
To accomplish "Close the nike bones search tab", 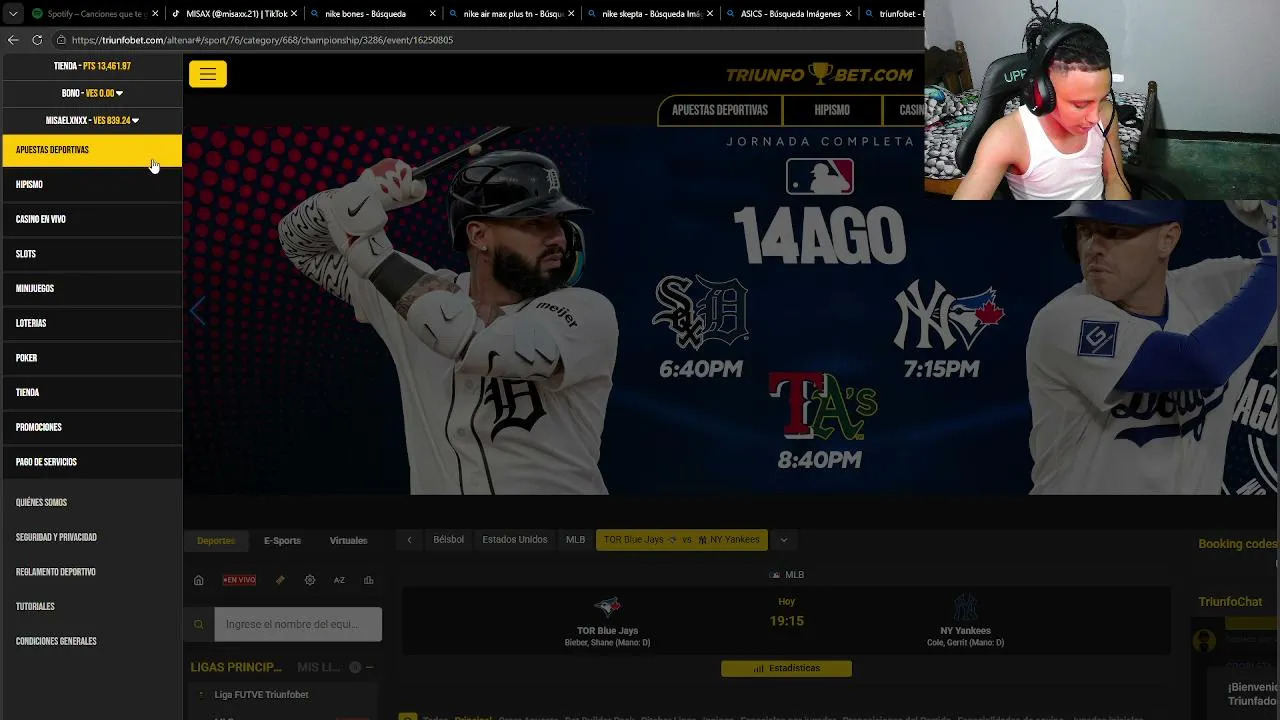I will pos(432,14).
